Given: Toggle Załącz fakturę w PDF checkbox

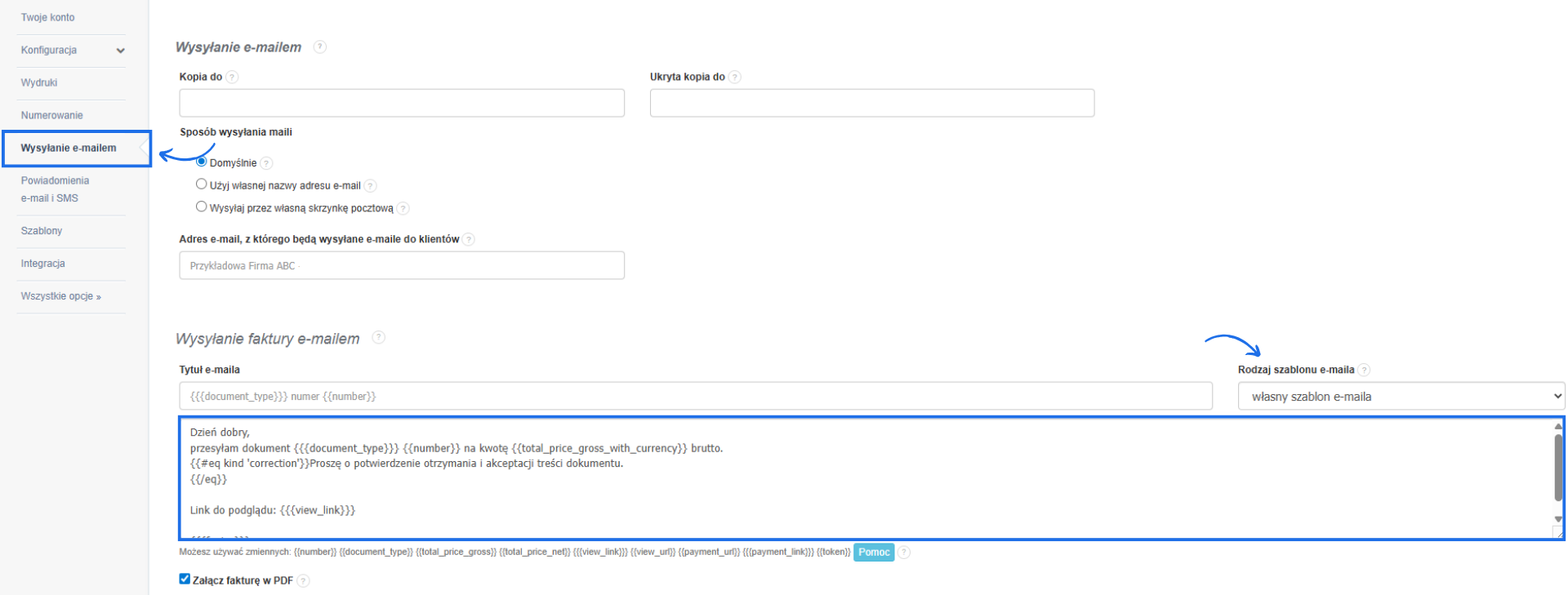Looking at the screenshot, I should point(185,579).
